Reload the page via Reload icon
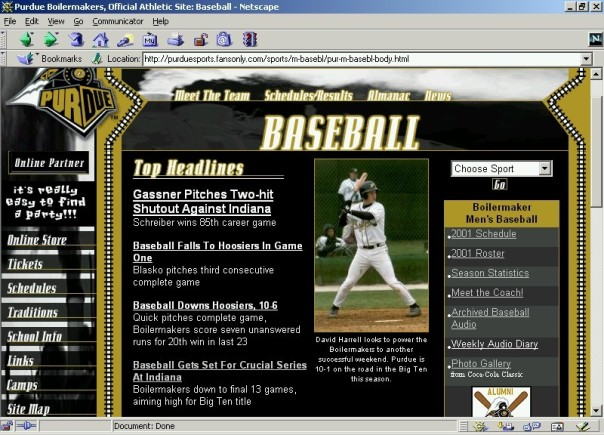 pos(76,39)
